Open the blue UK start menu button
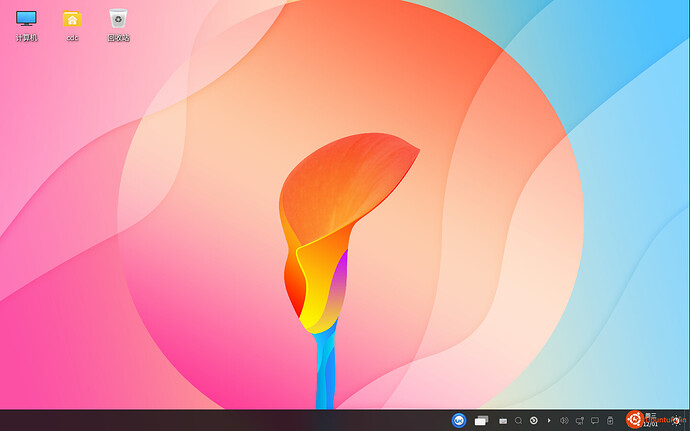Screen dimensions: 690x431 (459, 420)
